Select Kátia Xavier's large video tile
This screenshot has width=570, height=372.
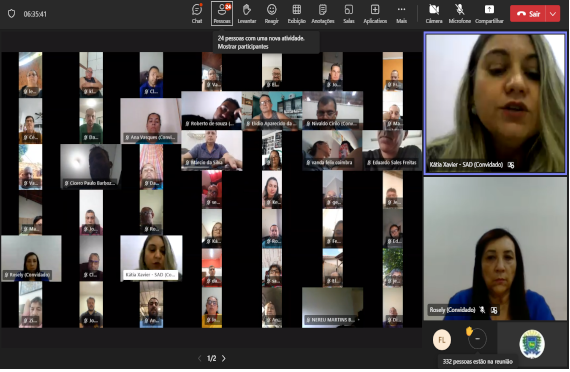point(495,103)
